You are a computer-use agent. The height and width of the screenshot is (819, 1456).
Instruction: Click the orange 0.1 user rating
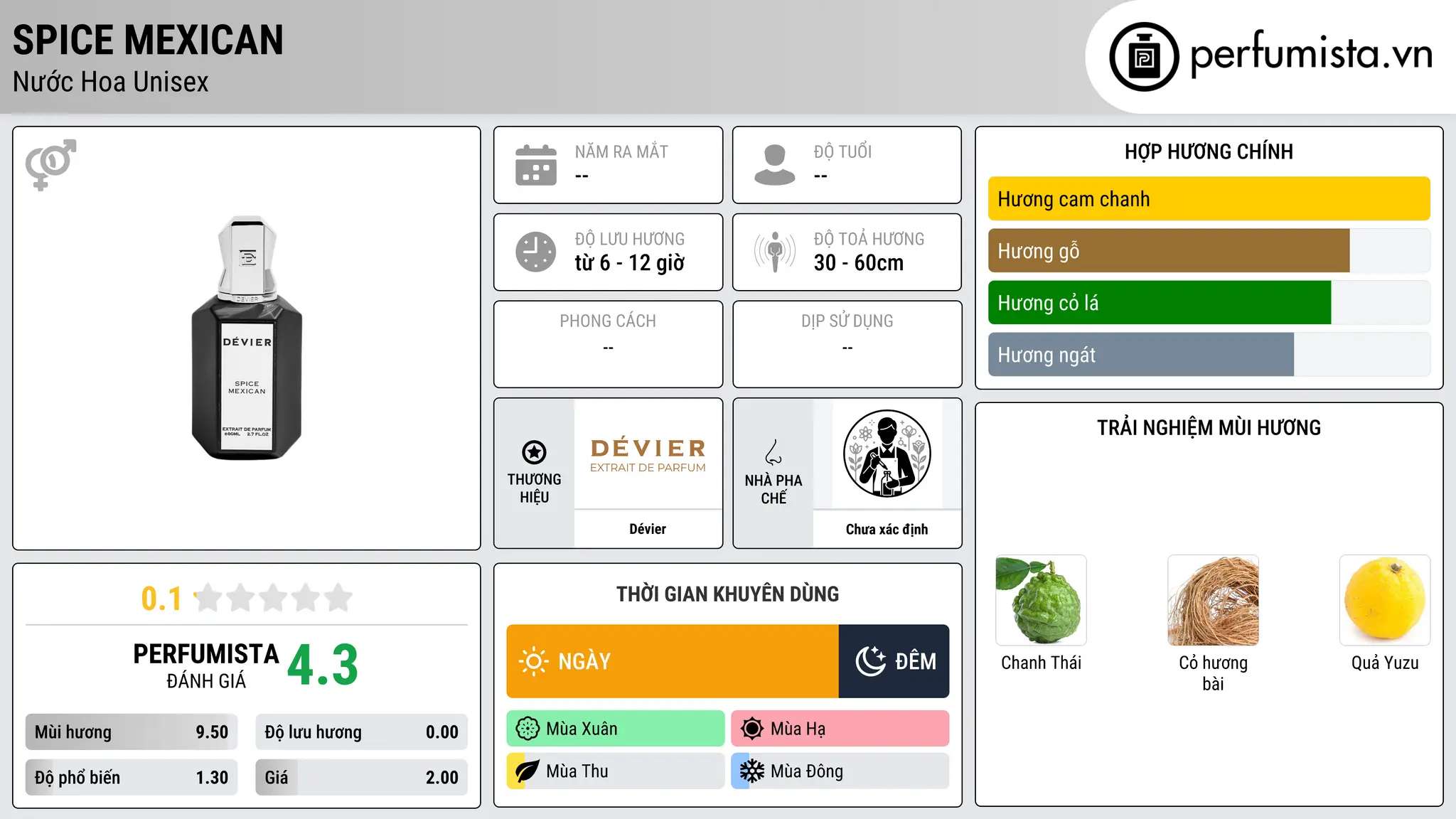[161, 599]
